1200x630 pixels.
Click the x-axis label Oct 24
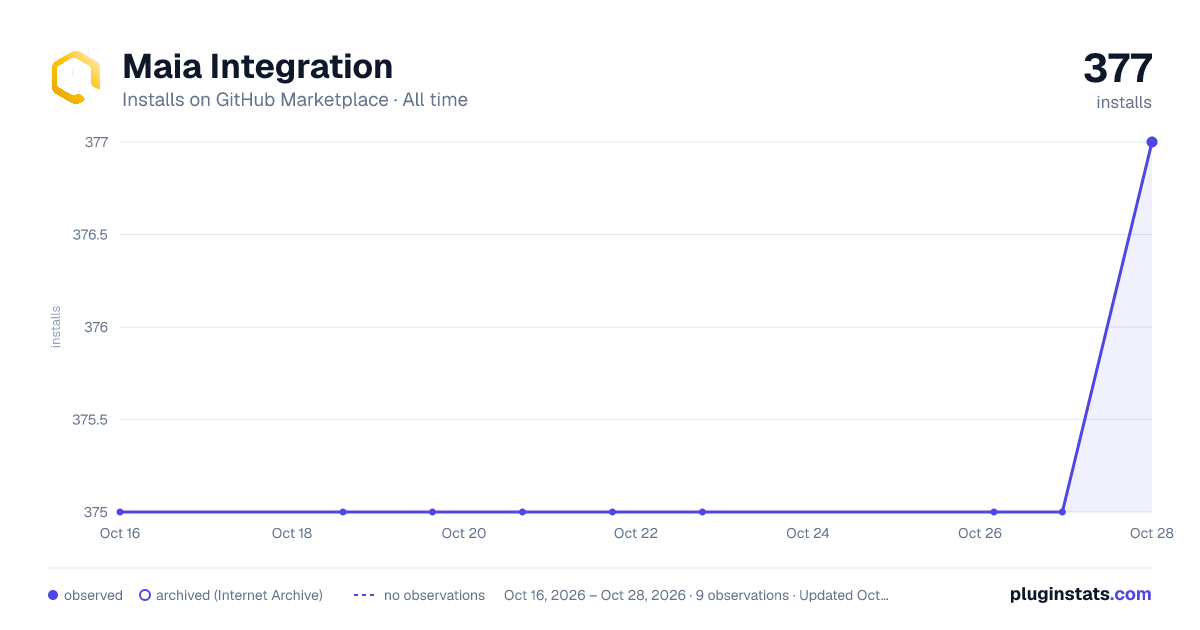click(808, 533)
